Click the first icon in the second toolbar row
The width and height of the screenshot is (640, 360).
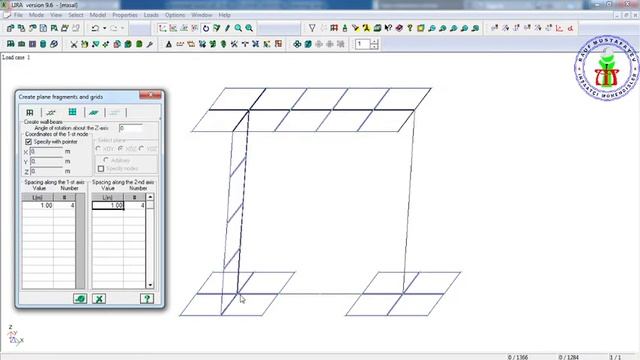pyautogui.click(x=11, y=44)
